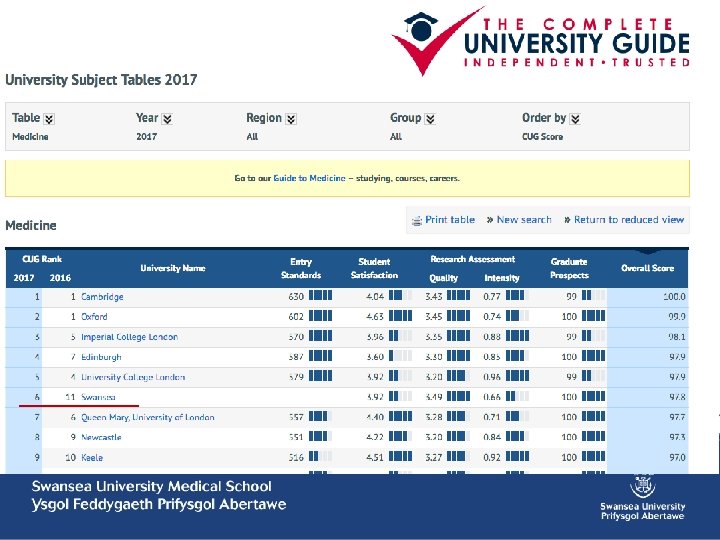Click CUG Score value under Order by
Image resolution: width=720 pixels, height=540 pixels.
coord(542,137)
